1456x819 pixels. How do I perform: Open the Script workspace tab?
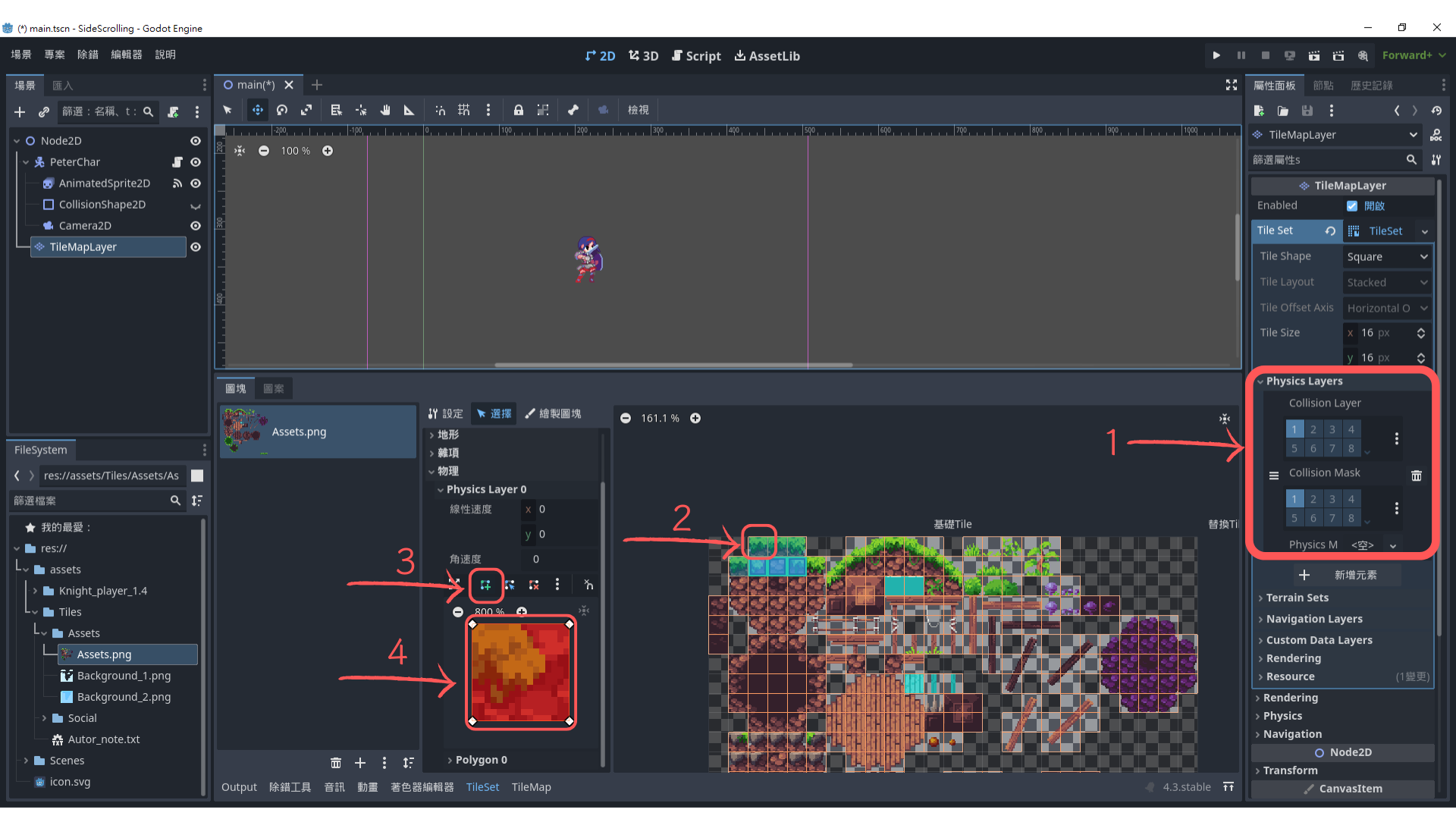tap(696, 56)
